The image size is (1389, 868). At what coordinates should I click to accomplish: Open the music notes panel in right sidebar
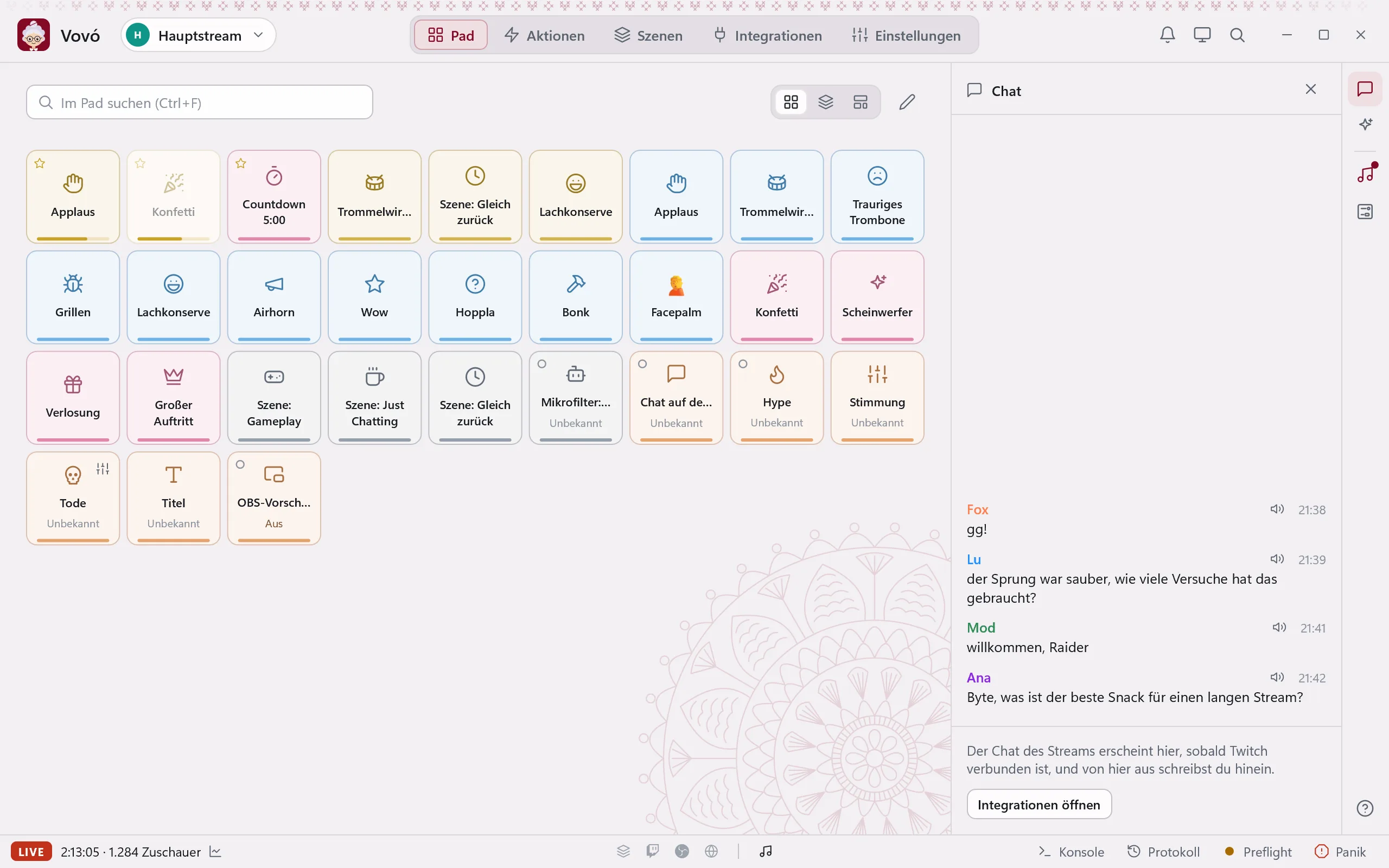tap(1365, 173)
